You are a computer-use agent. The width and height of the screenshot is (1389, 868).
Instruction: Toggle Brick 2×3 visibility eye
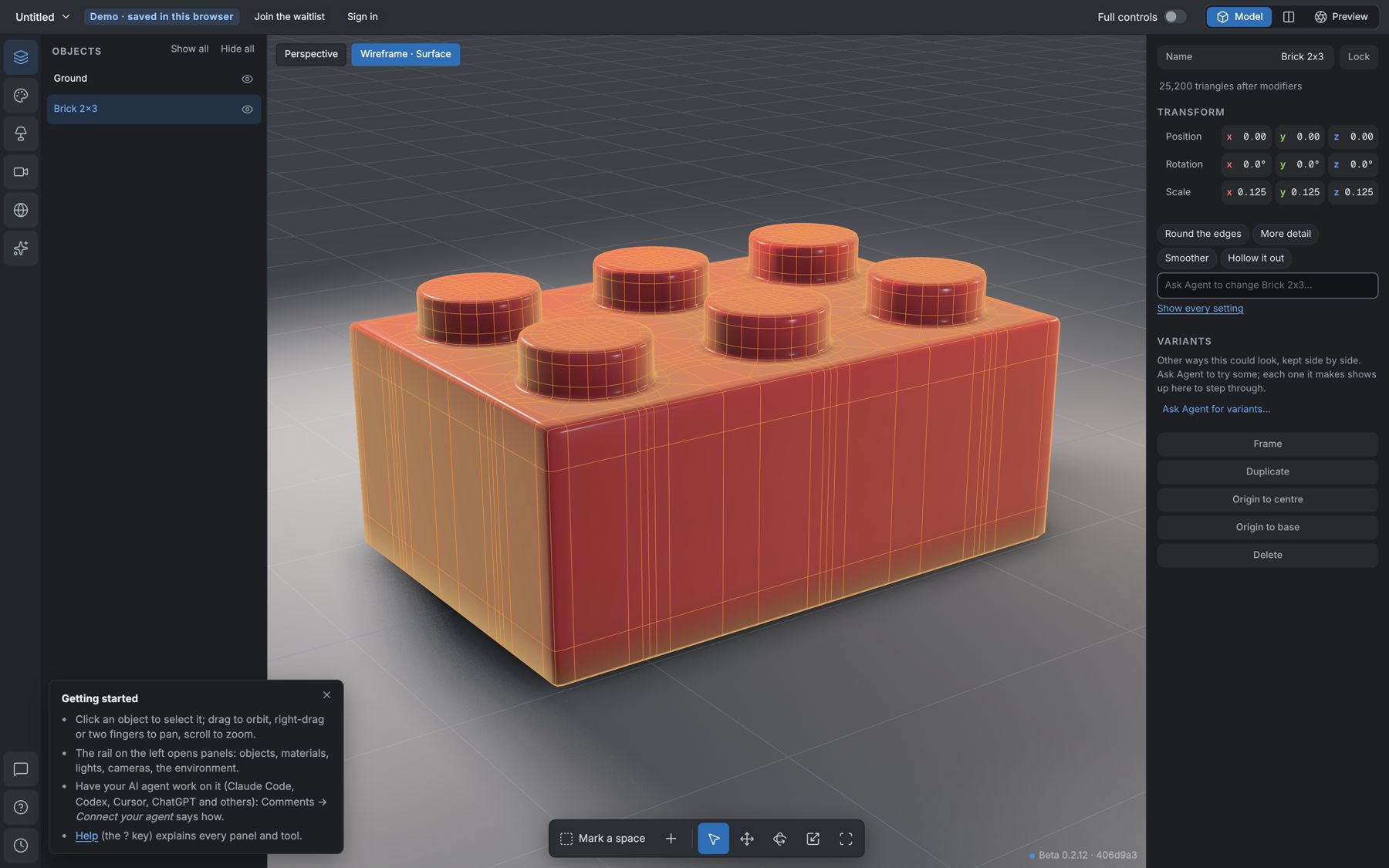247,110
